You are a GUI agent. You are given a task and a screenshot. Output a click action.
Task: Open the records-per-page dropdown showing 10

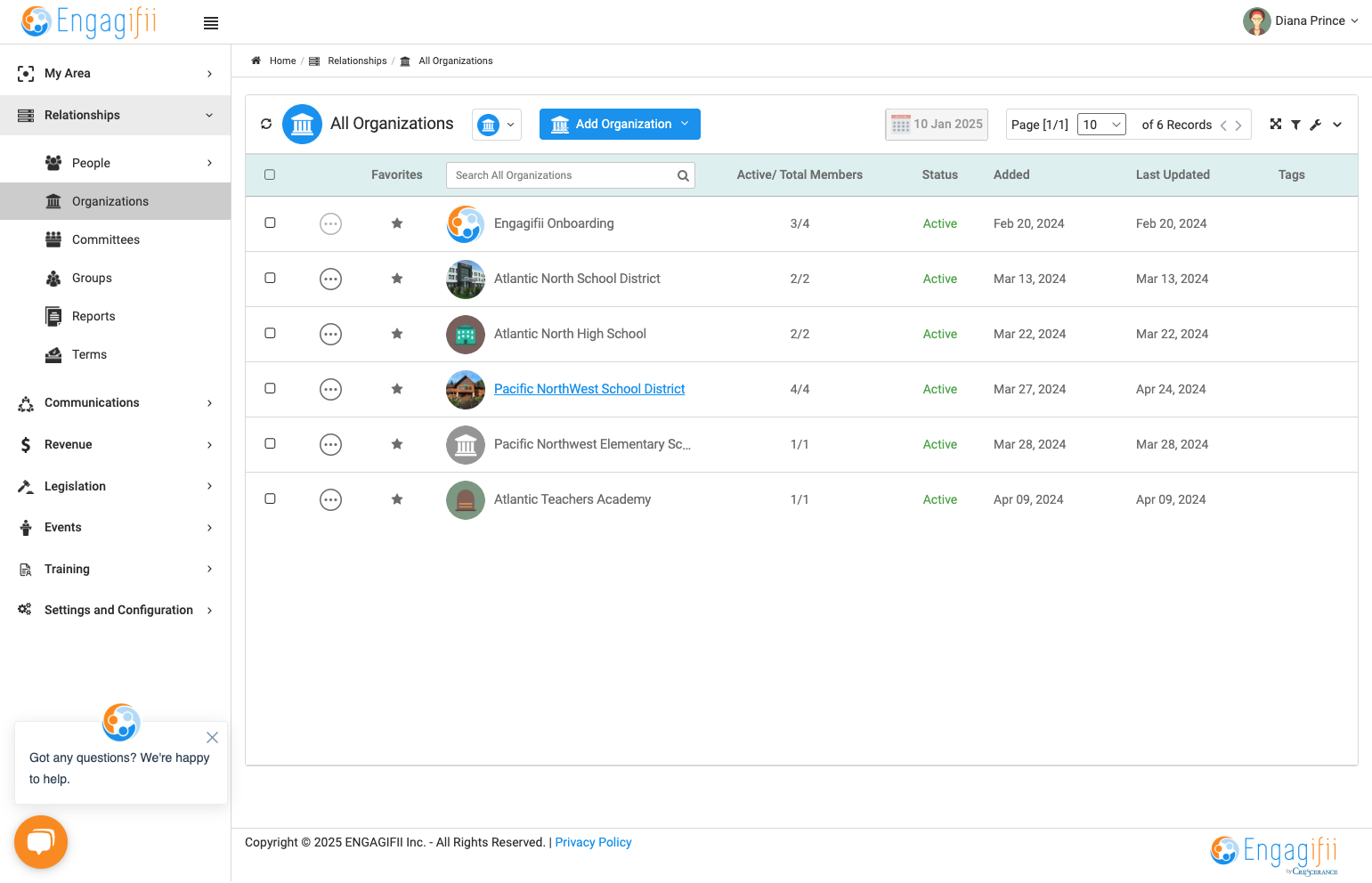1101,125
